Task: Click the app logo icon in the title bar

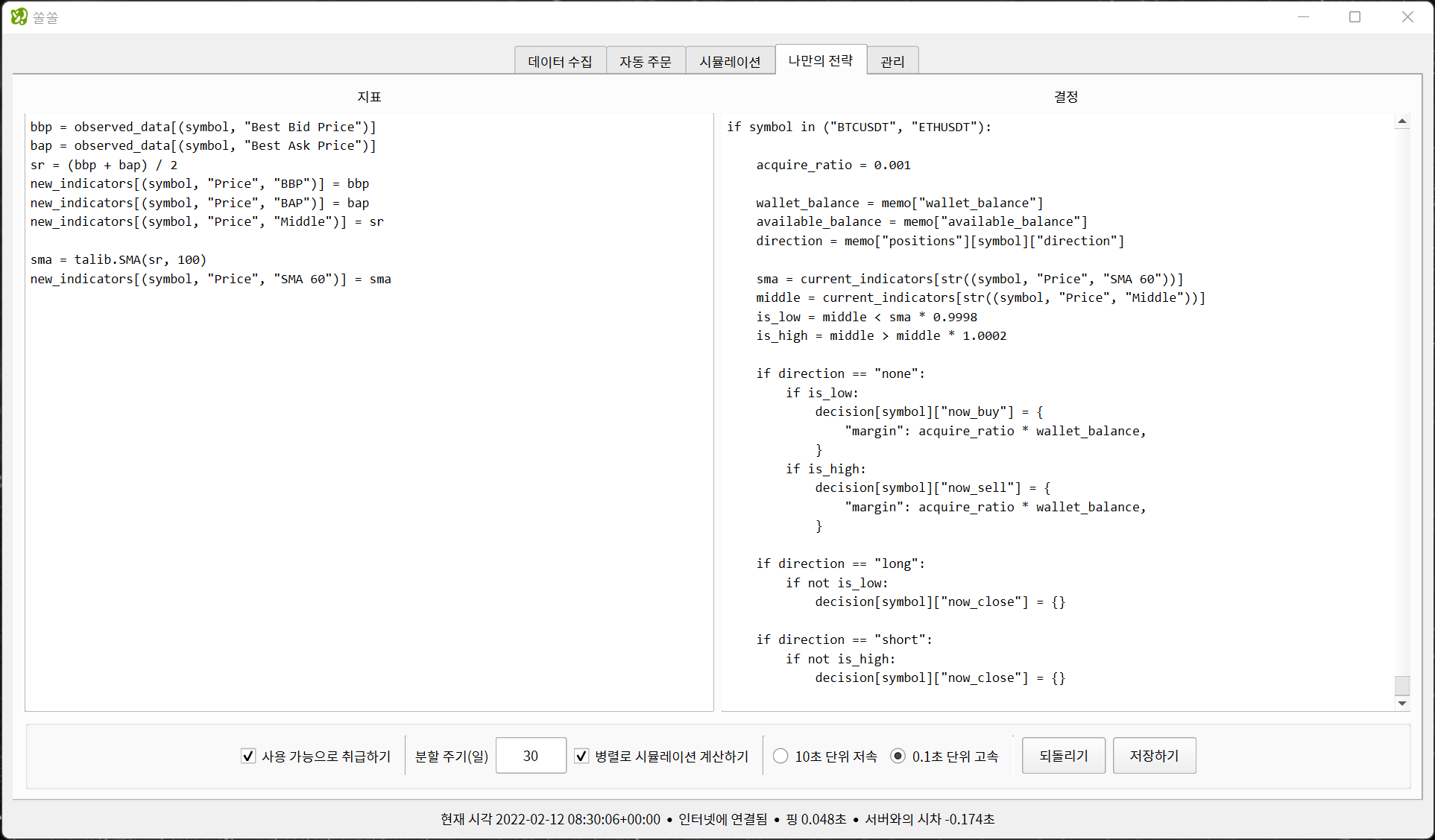Action: (19, 16)
